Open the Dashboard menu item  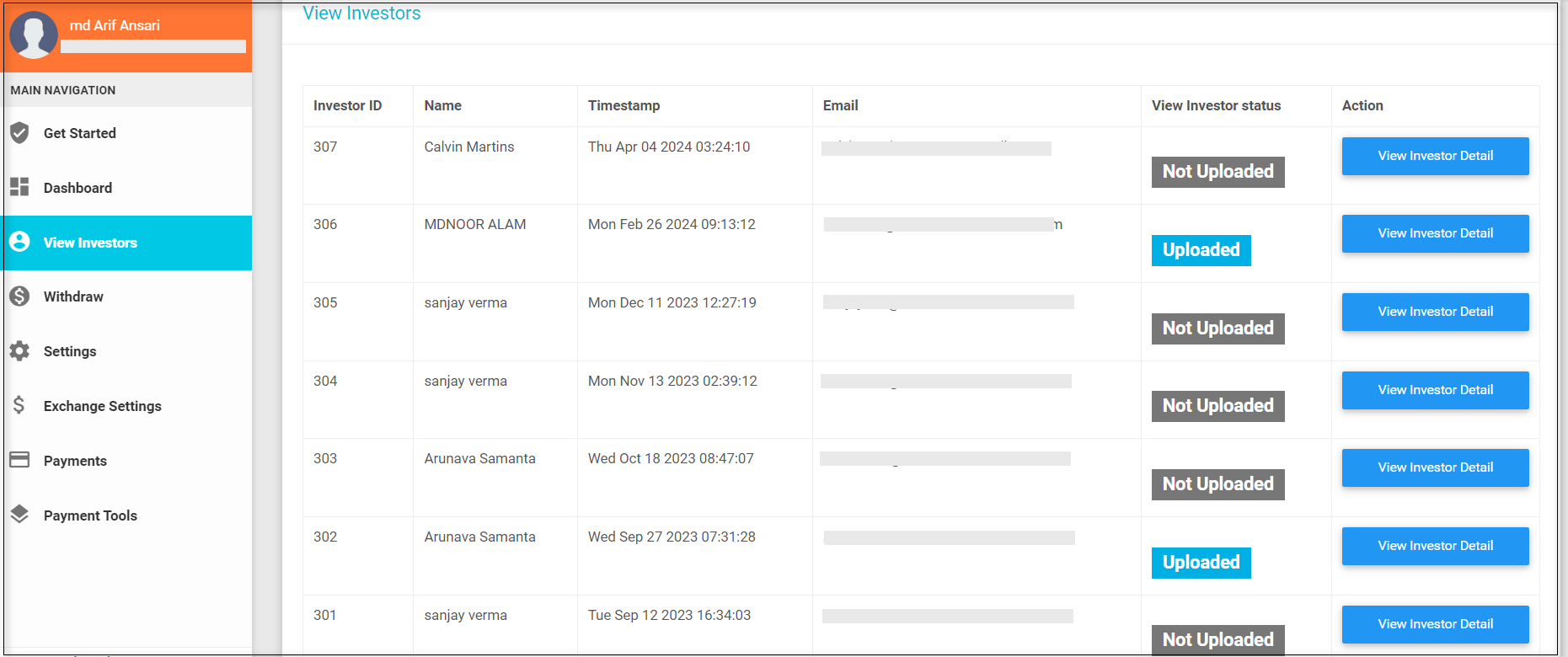(78, 188)
